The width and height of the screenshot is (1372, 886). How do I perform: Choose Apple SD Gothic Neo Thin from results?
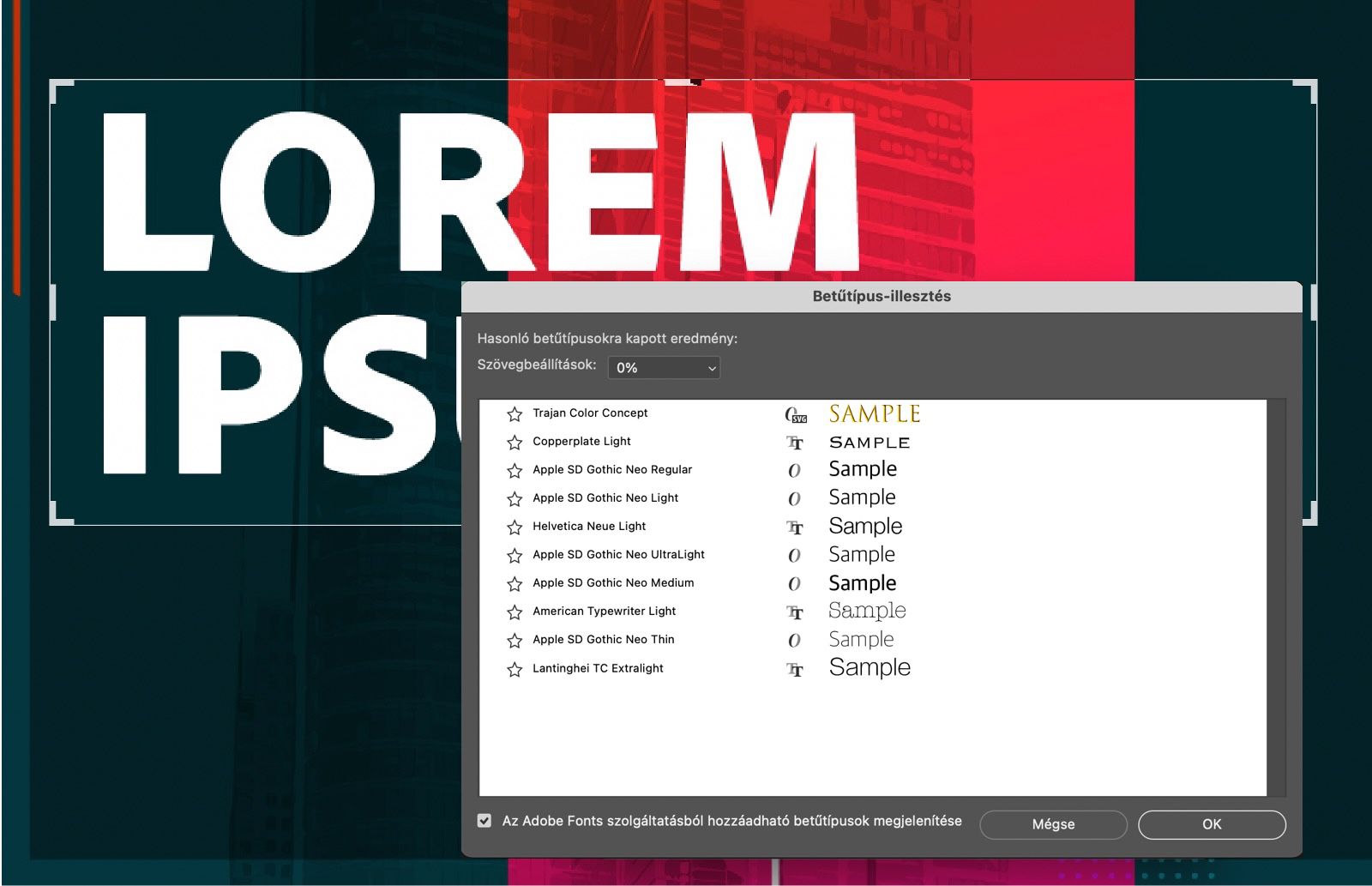(603, 639)
